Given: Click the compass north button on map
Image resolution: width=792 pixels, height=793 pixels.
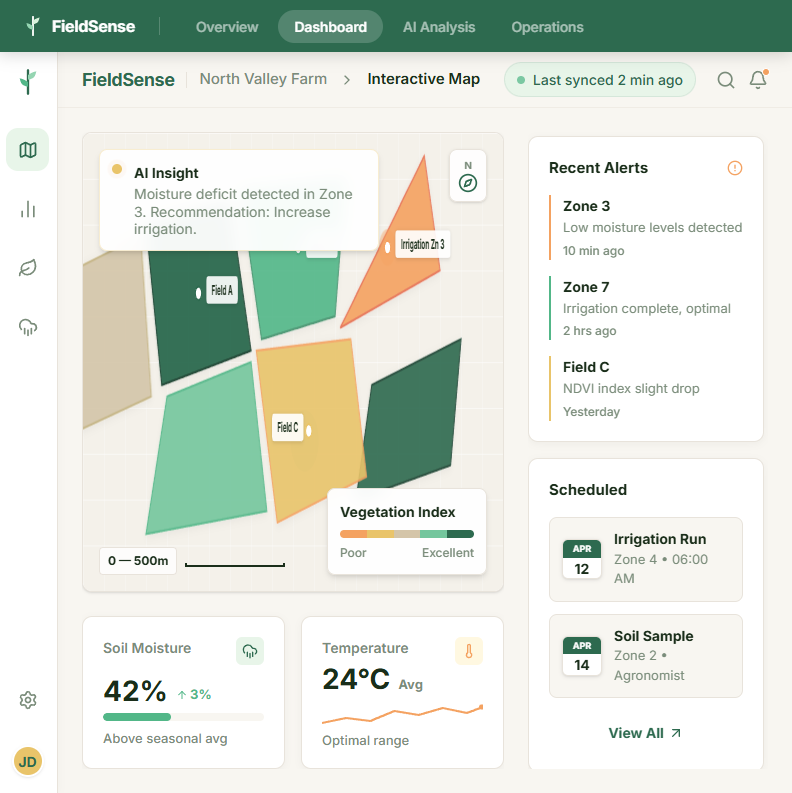Looking at the screenshot, I should point(467,177).
